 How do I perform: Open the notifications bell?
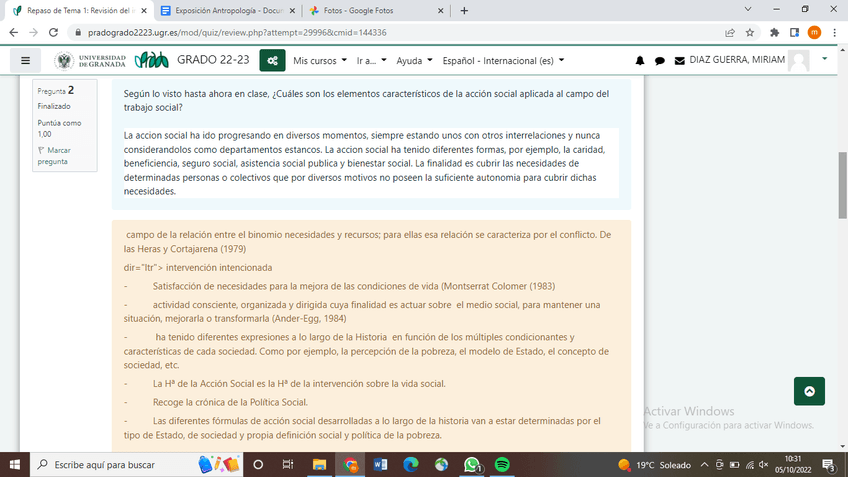point(640,61)
